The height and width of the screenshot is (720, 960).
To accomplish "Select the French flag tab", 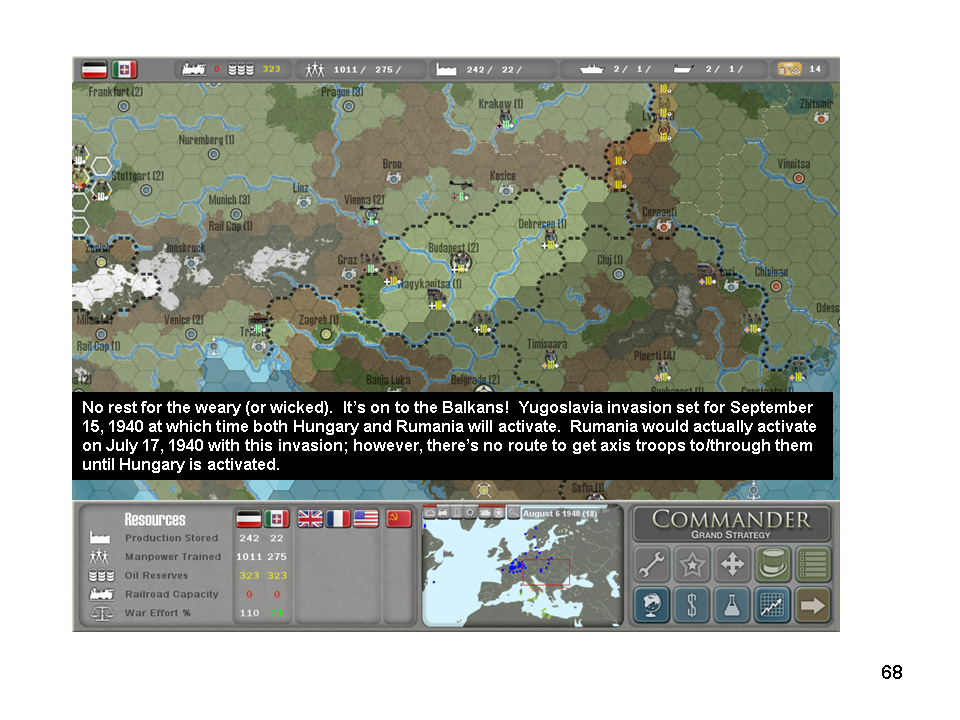I will (x=338, y=519).
